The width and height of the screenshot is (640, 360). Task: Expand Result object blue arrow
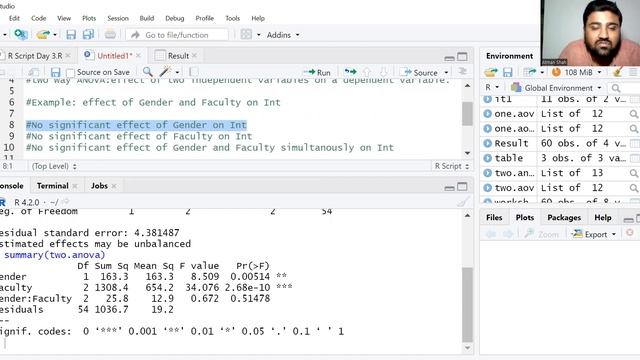(487, 143)
